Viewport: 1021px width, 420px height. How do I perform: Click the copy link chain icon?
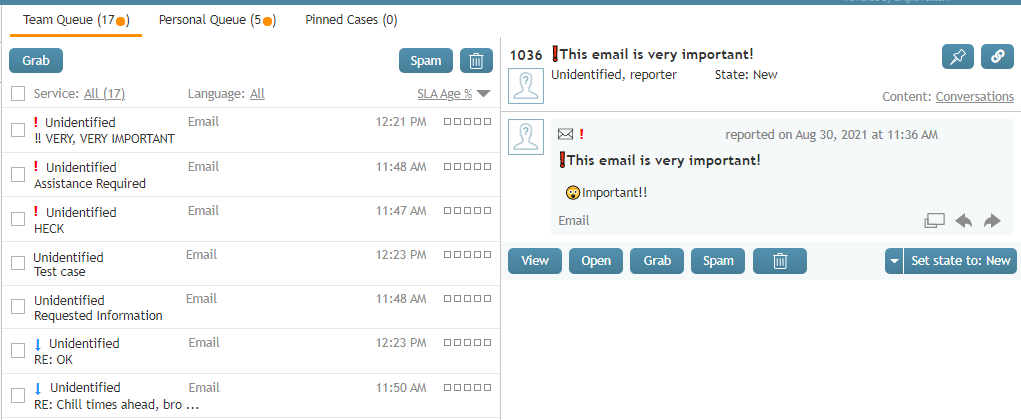pos(998,57)
